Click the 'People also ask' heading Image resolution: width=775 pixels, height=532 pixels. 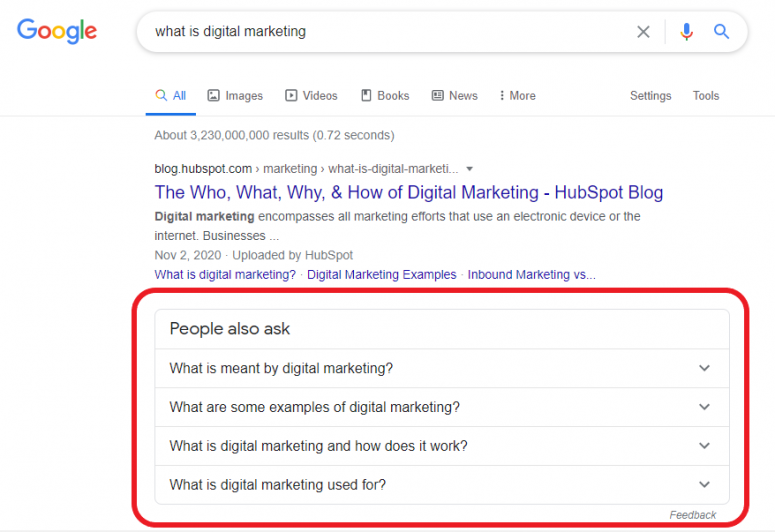229,329
